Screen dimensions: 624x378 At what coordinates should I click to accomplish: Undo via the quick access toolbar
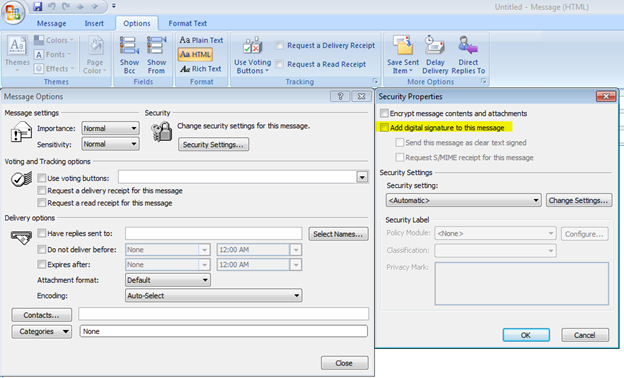(x=52, y=6)
